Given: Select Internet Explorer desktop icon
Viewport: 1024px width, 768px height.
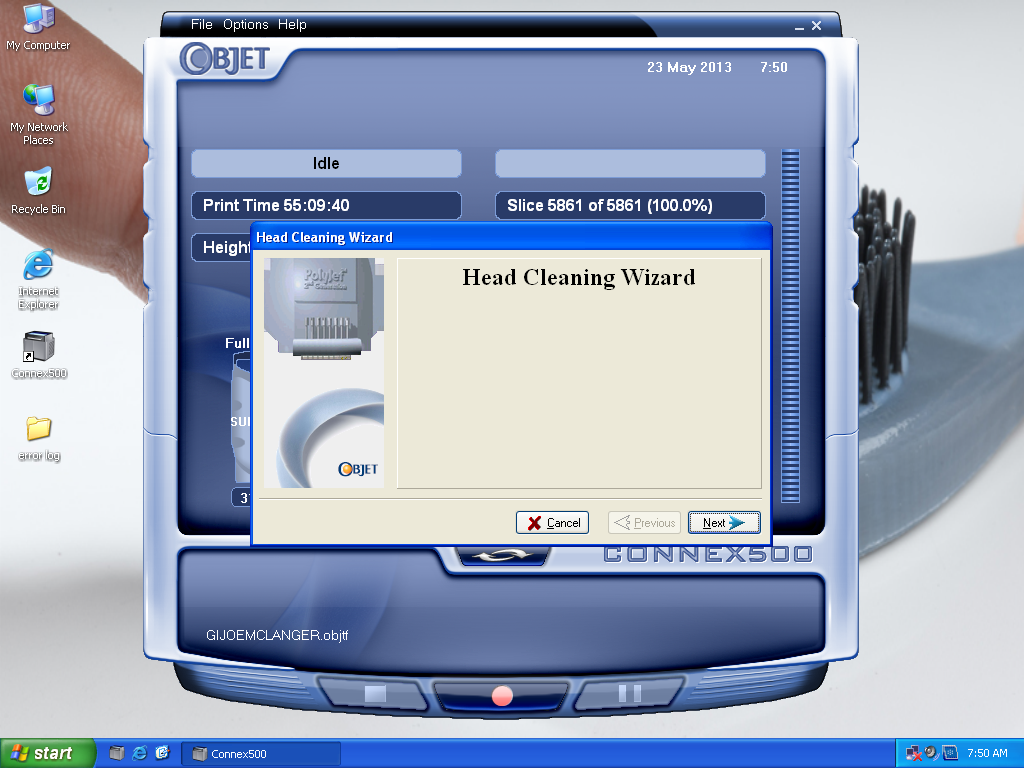Looking at the screenshot, I should click(x=39, y=280).
